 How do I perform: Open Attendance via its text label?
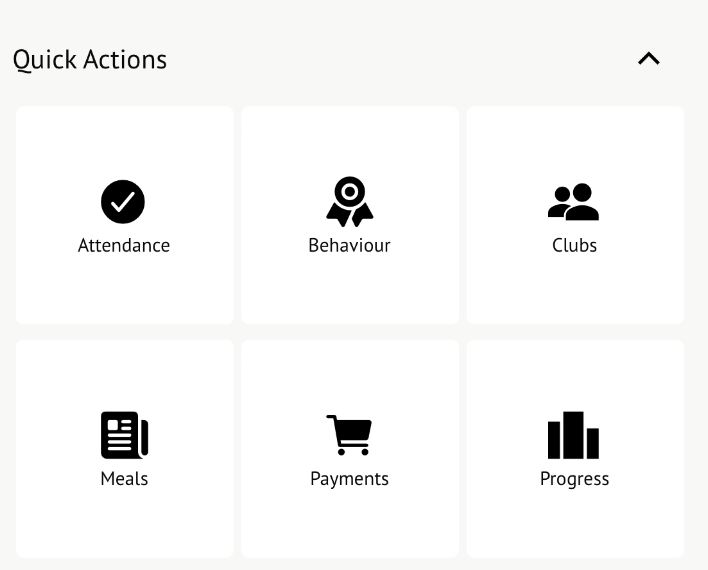point(124,246)
